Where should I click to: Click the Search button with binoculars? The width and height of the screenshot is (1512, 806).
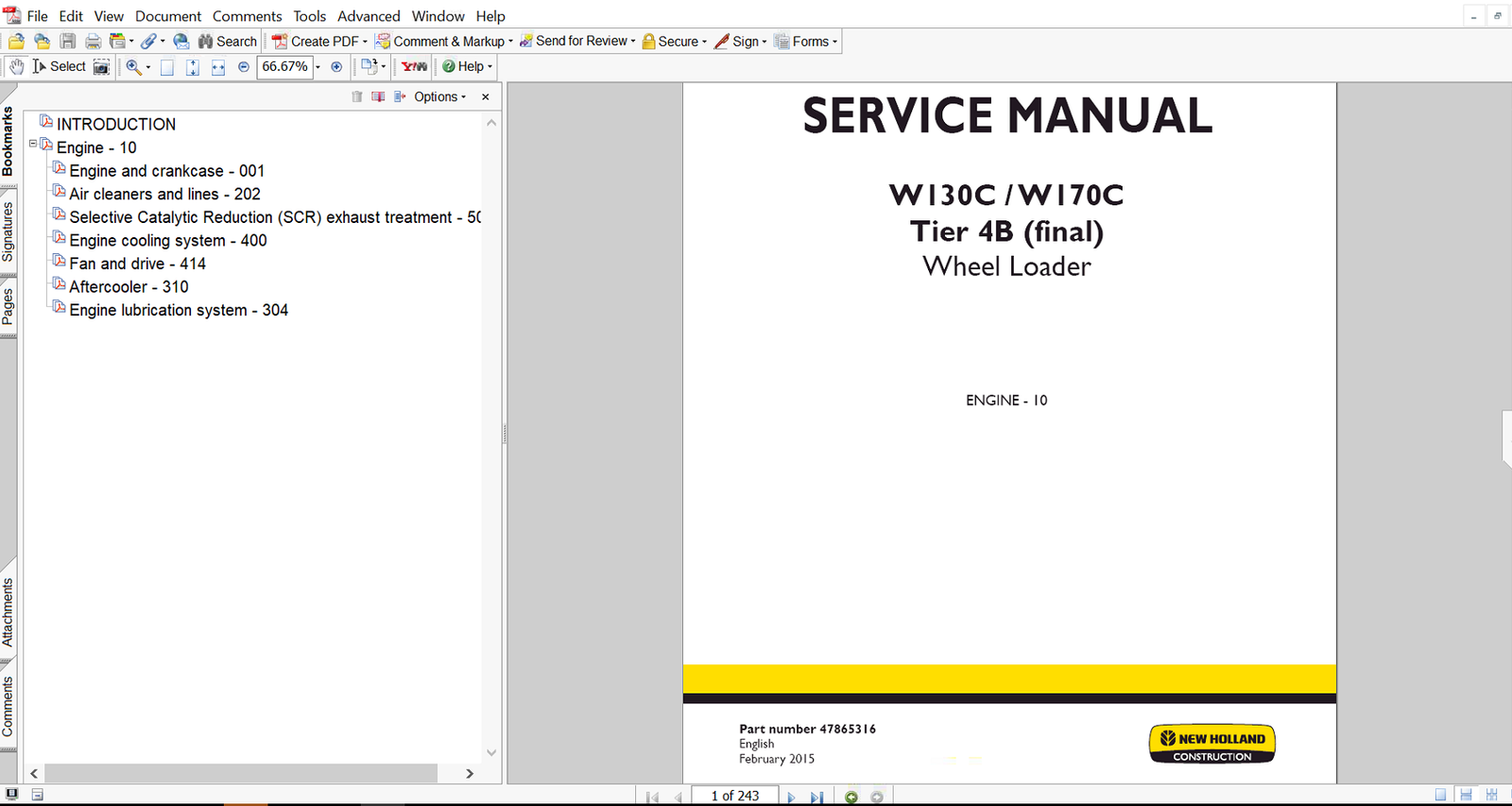227,42
